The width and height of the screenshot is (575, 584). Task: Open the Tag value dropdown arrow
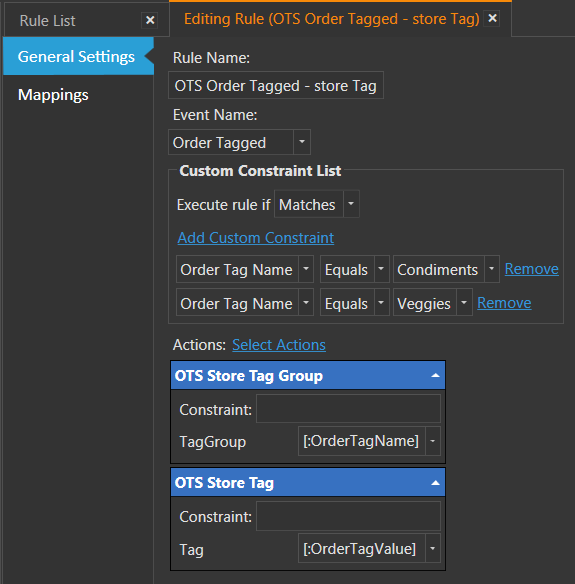(433, 548)
